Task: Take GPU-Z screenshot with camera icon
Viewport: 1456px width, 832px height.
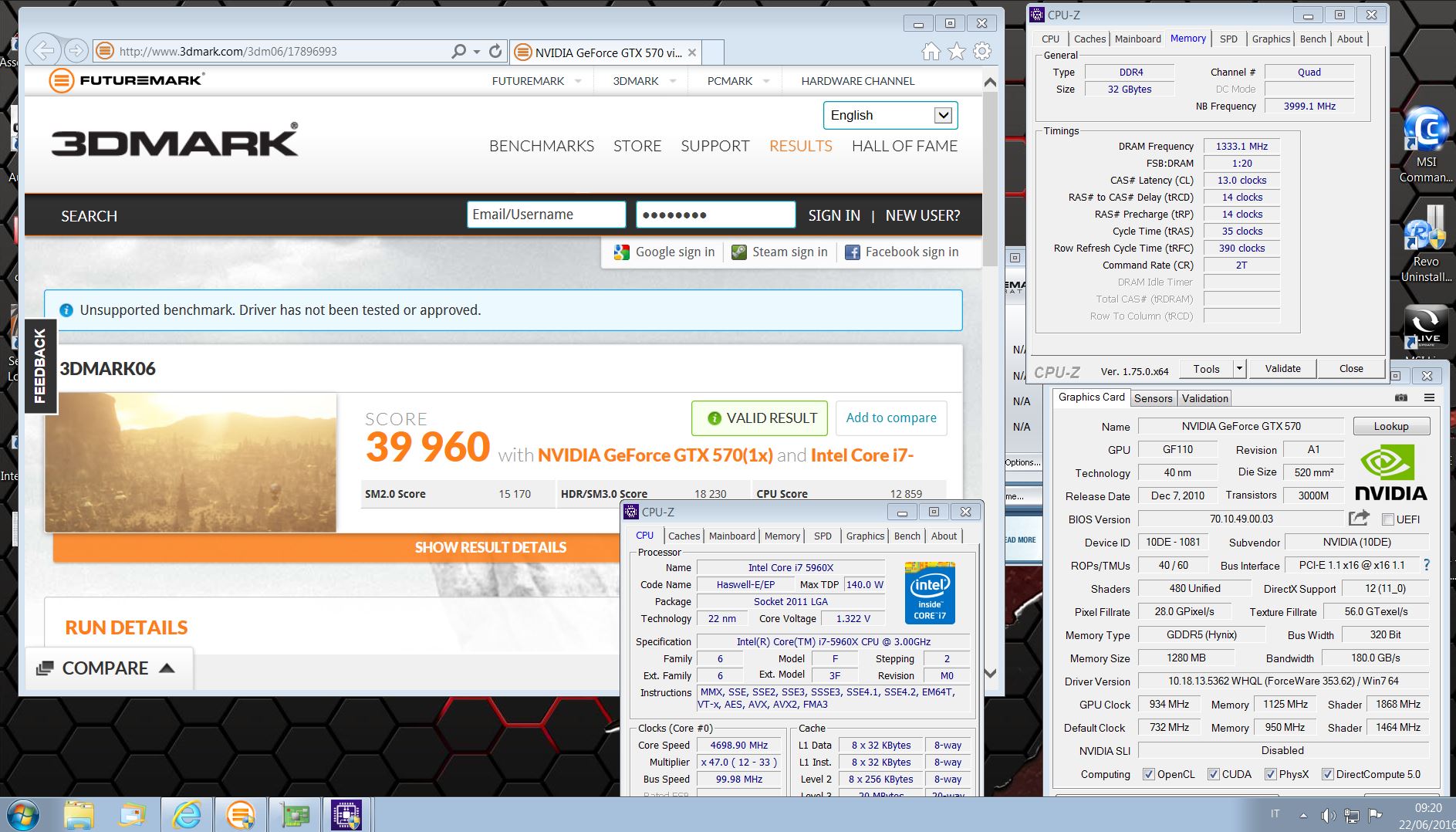Action: tap(1401, 397)
